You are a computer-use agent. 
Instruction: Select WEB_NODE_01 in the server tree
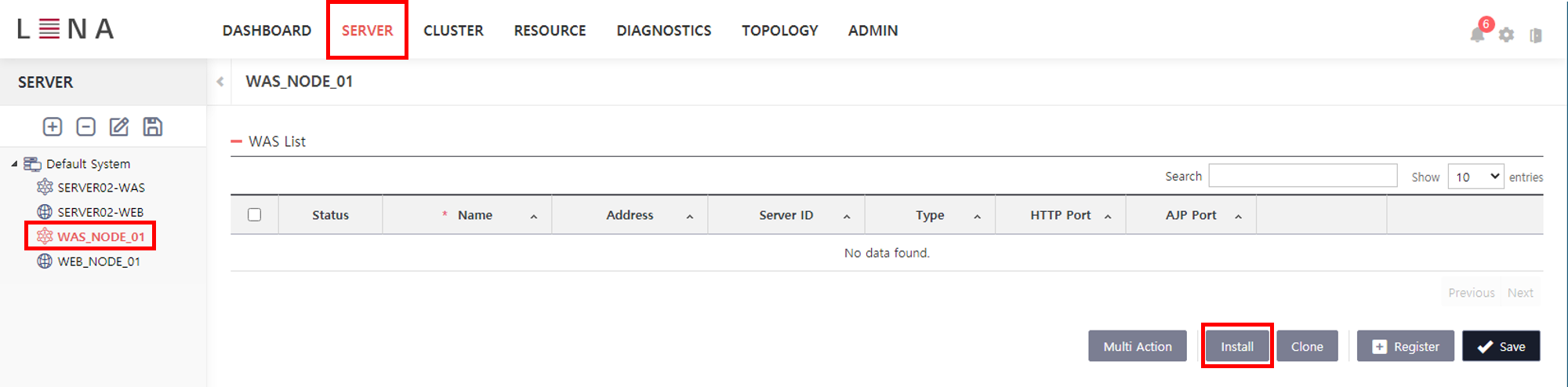[x=99, y=261]
